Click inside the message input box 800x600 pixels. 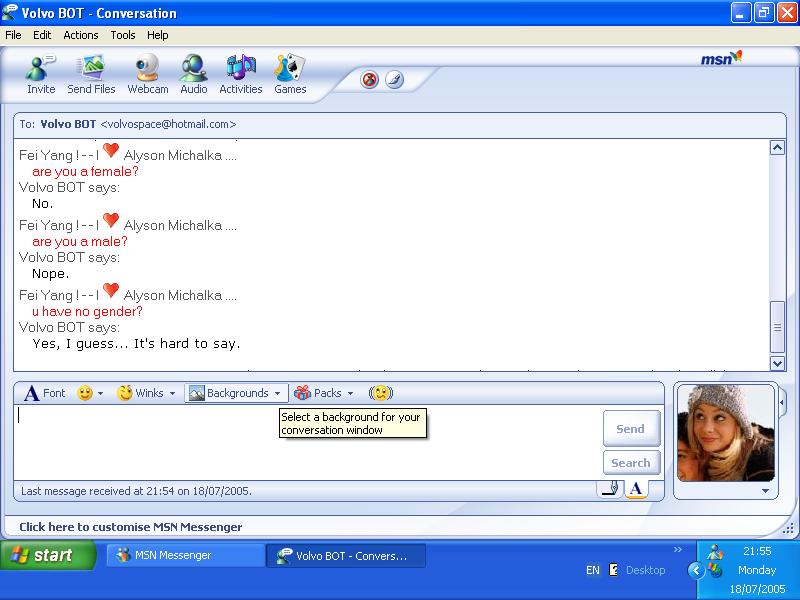[x=306, y=442]
